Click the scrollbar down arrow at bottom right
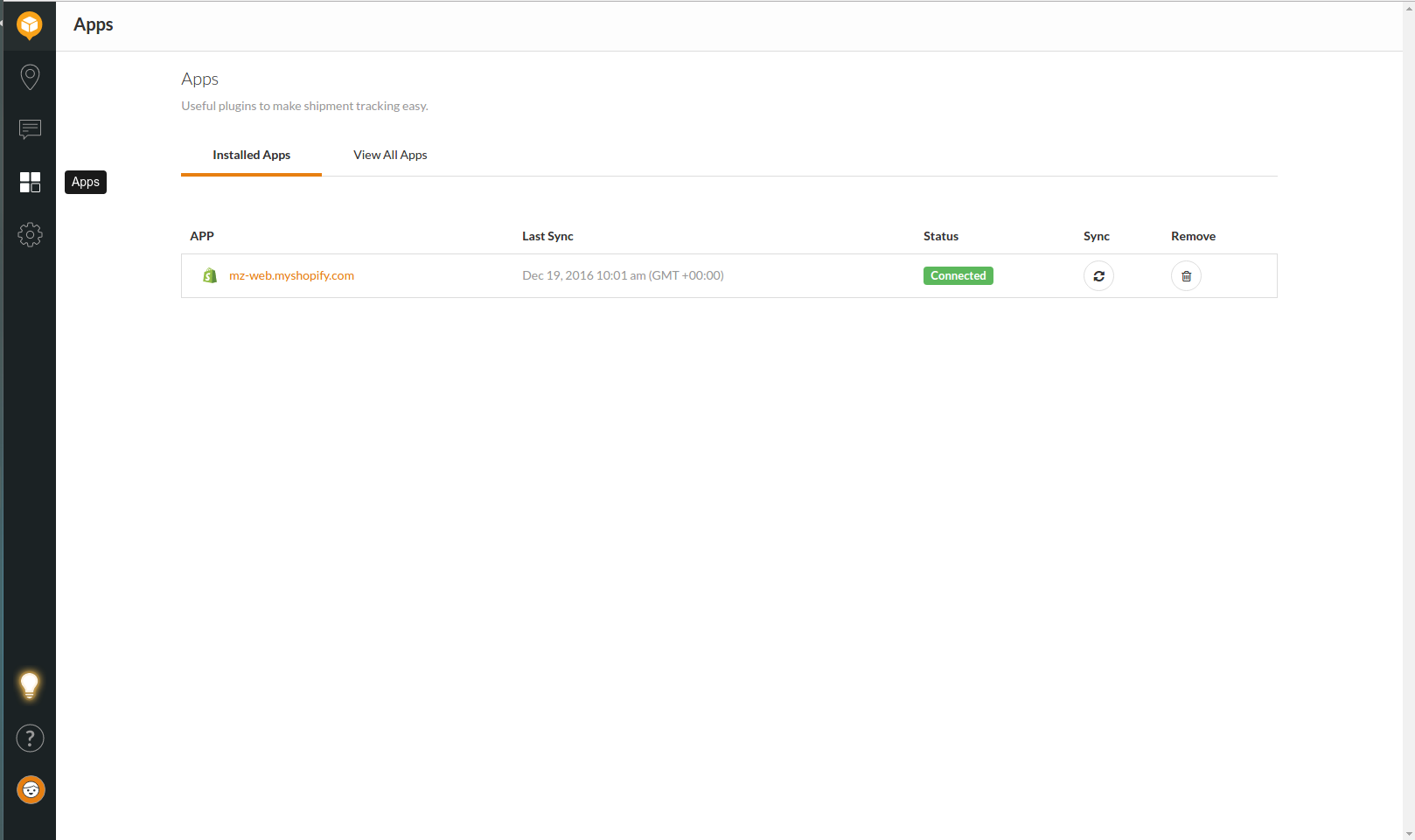Image resolution: width=1415 pixels, height=840 pixels. [x=1408, y=834]
